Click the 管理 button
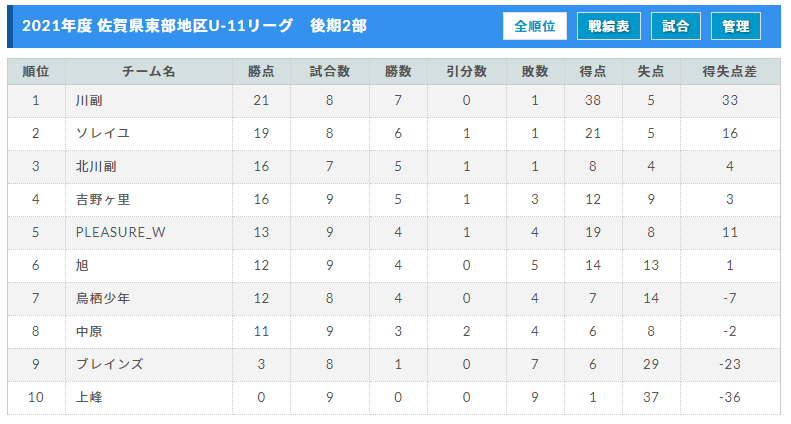791x424 pixels. click(x=736, y=26)
